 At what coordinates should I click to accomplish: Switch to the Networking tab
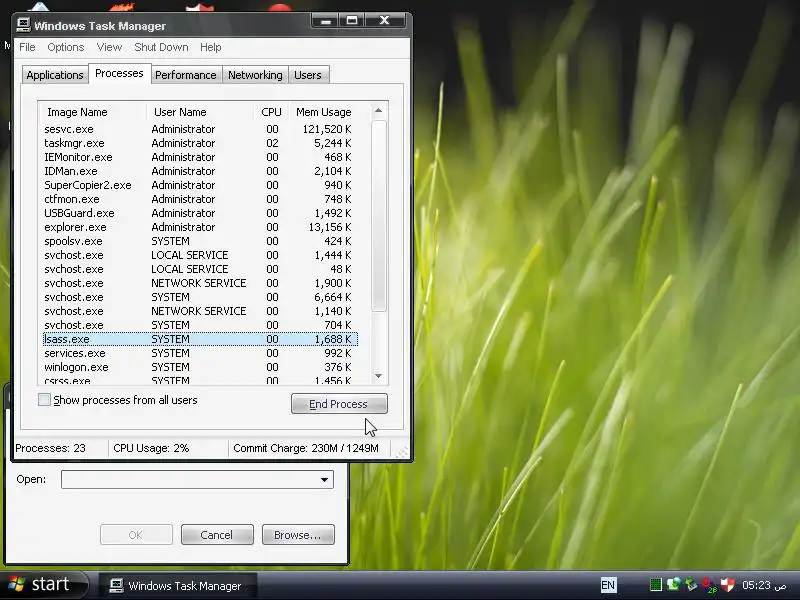point(255,76)
